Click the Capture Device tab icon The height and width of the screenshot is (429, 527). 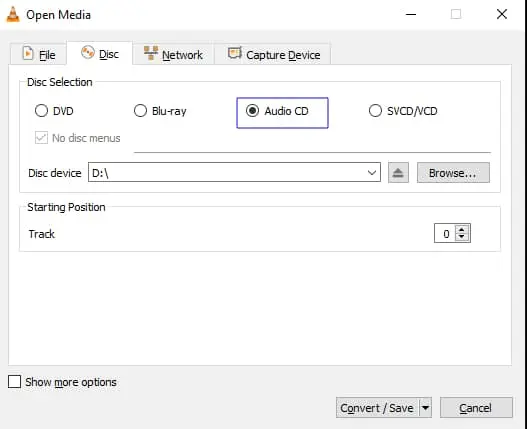(x=235, y=53)
